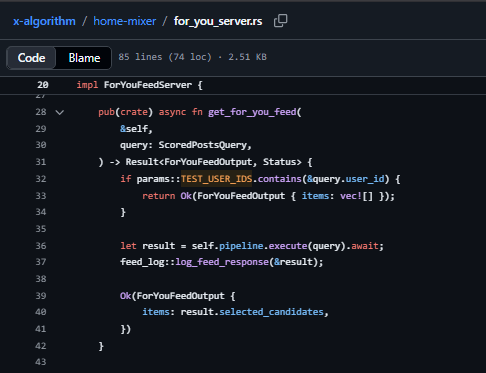Select line number 36
The image size is (486, 373).
(x=41, y=246)
